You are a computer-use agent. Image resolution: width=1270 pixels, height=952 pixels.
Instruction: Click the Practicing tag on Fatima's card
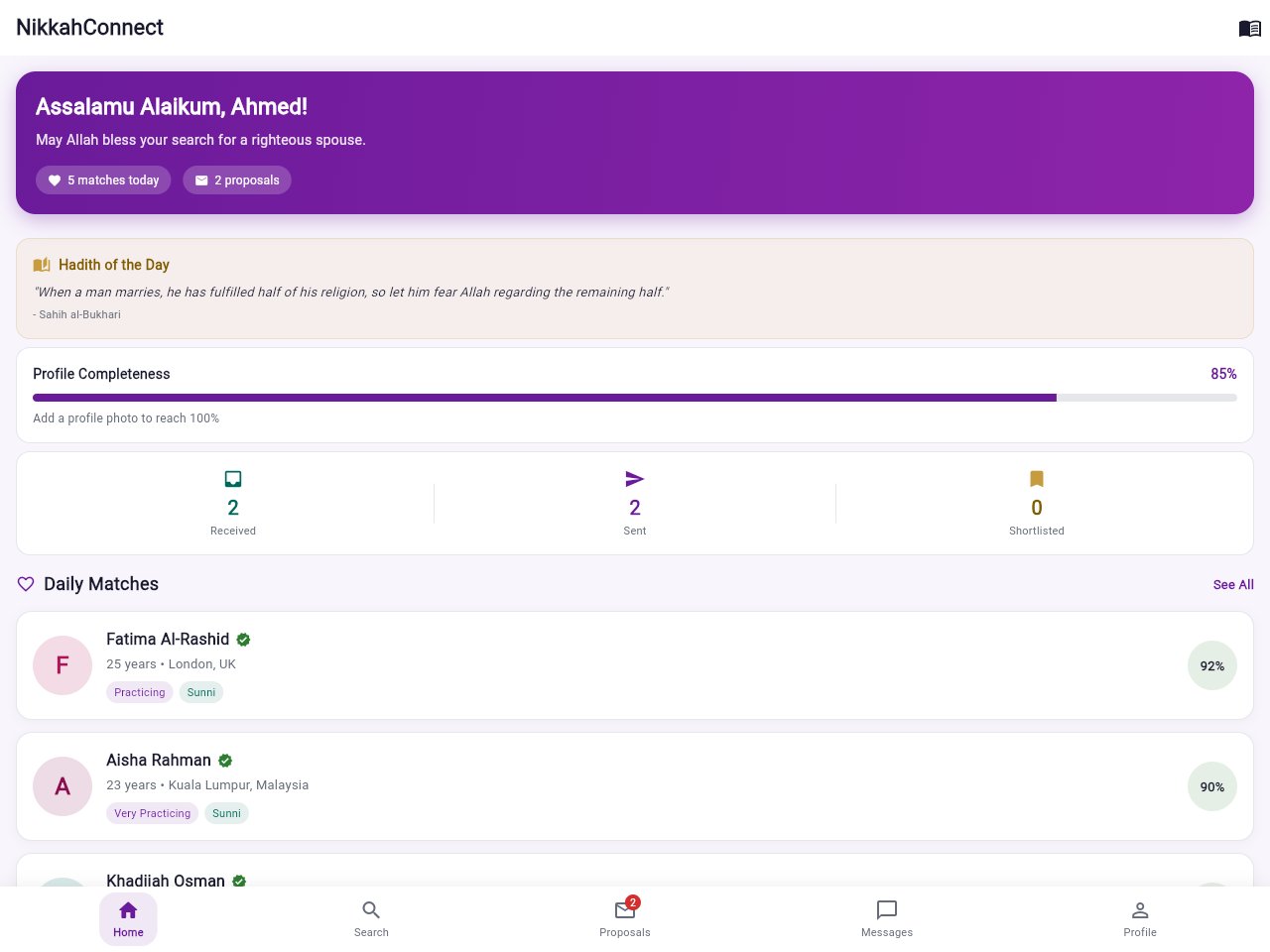pyautogui.click(x=140, y=692)
